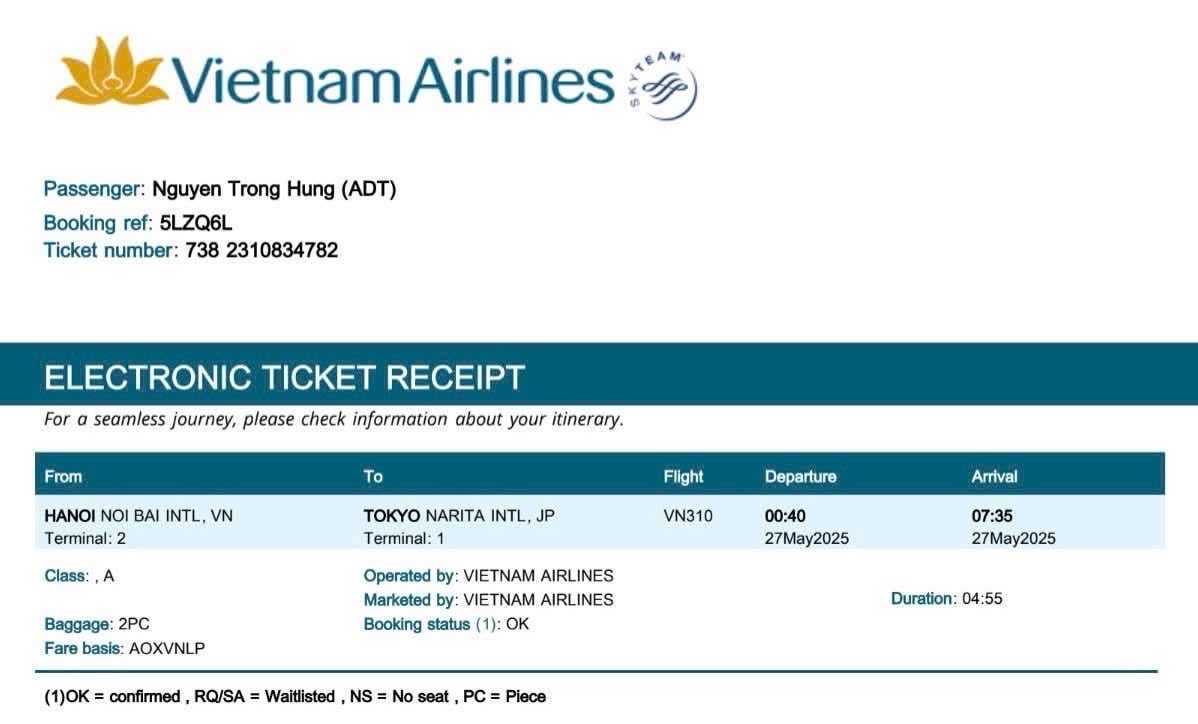Click ticket number 738 2310834782

(x=262, y=250)
